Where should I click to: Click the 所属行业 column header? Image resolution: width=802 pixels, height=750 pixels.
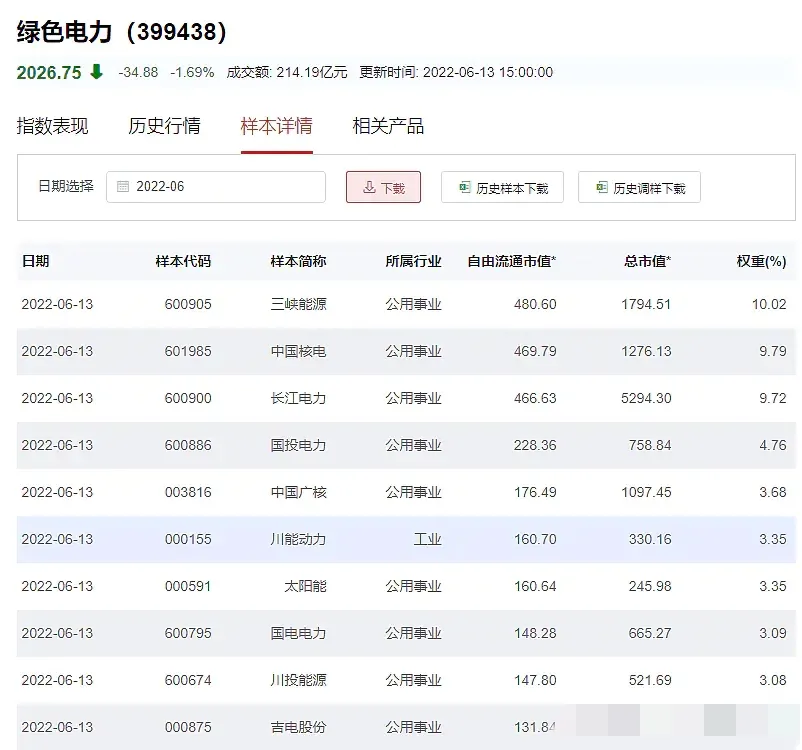413,261
